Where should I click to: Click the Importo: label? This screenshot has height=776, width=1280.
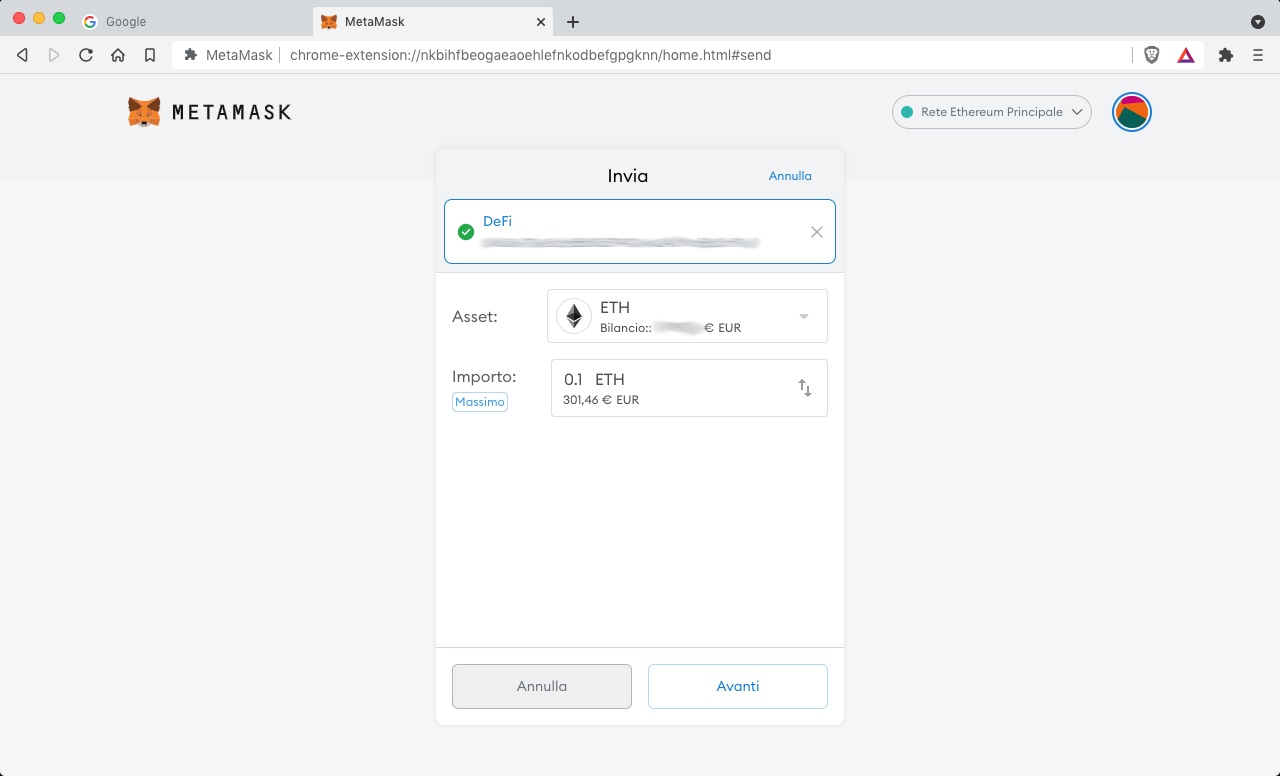[484, 377]
